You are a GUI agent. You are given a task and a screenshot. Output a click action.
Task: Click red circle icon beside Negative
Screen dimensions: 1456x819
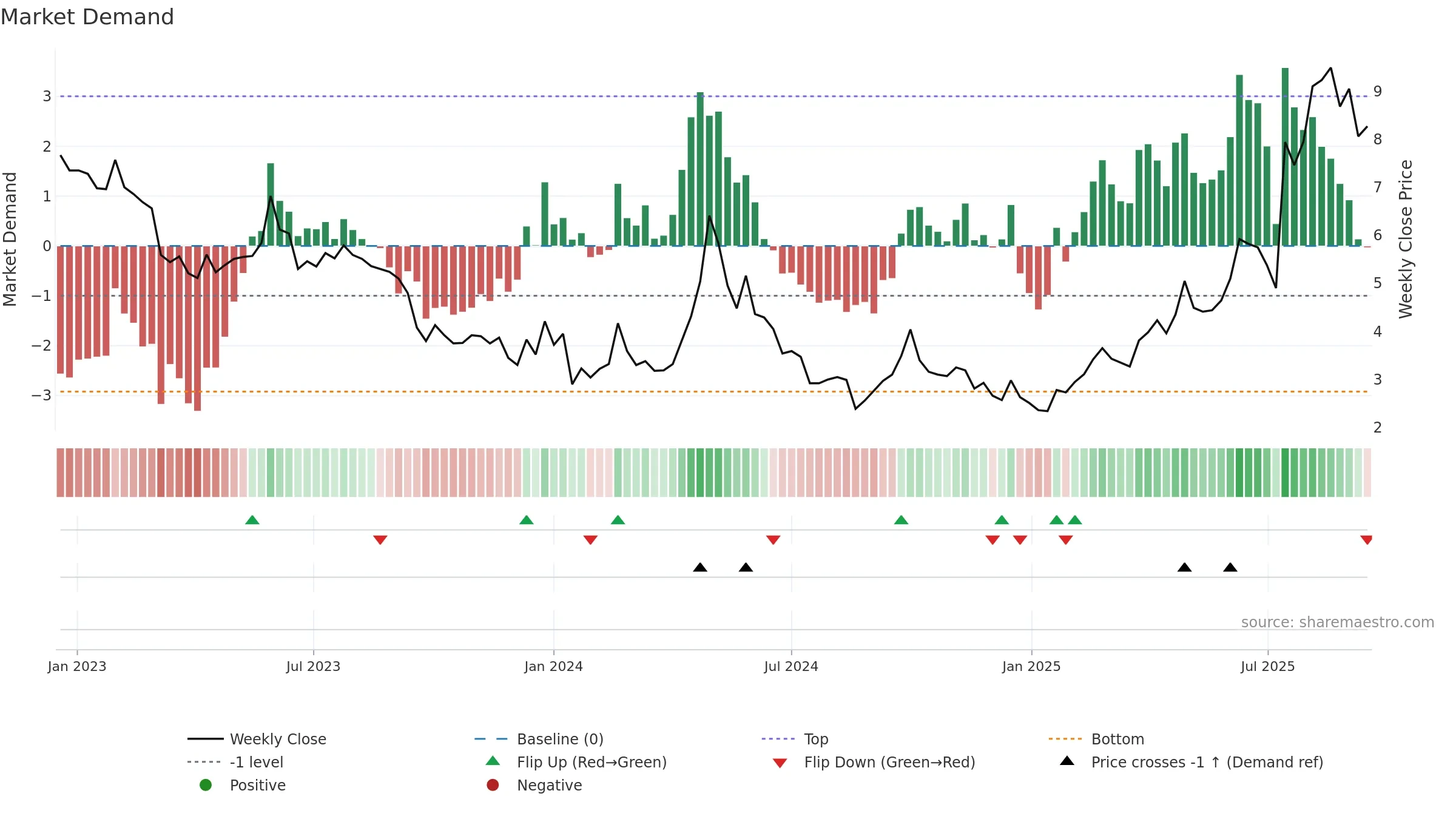[x=493, y=785]
